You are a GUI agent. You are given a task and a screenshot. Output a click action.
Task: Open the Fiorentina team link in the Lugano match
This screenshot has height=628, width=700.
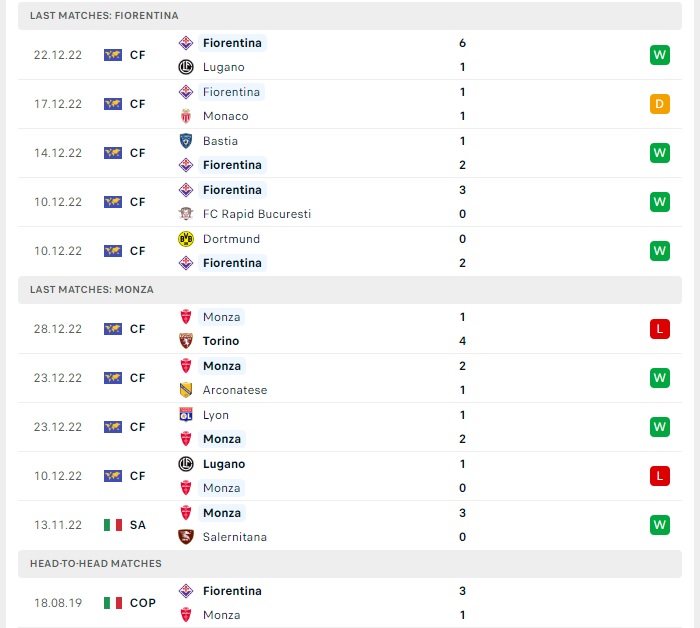click(x=232, y=43)
